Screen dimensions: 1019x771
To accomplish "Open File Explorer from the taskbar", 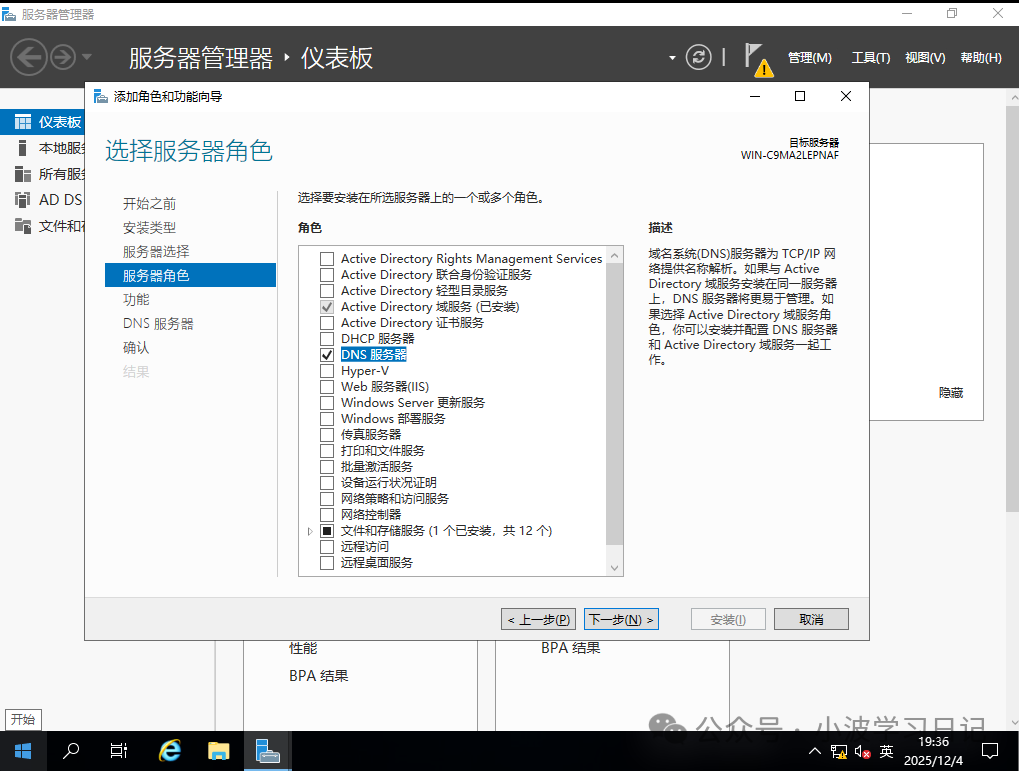I will (218, 750).
